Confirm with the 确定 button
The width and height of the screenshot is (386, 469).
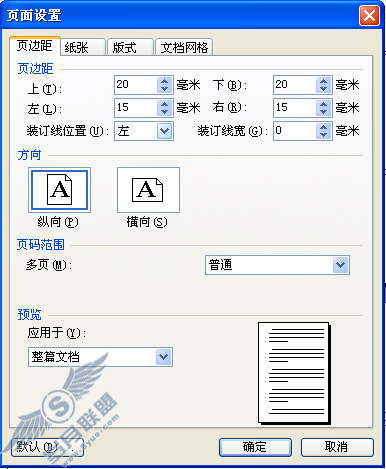pyautogui.click(x=255, y=447)
